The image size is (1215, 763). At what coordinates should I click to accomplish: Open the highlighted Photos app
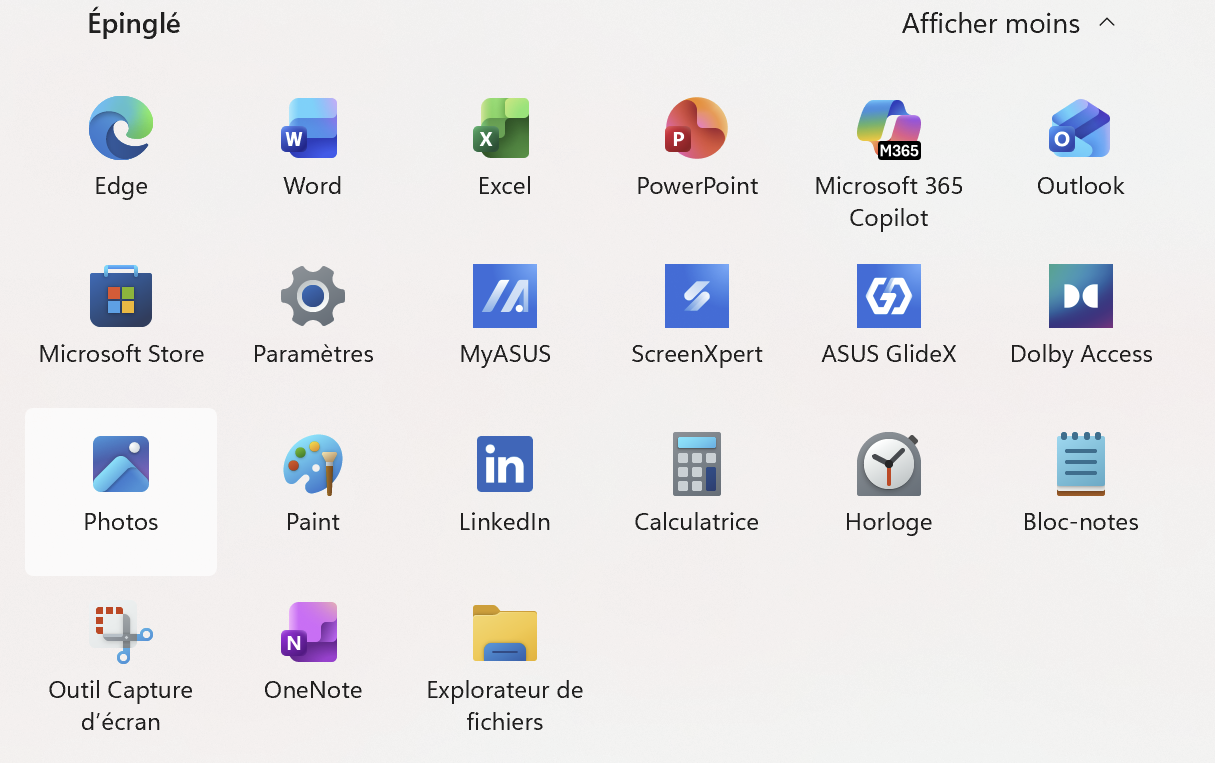[121, 492]
